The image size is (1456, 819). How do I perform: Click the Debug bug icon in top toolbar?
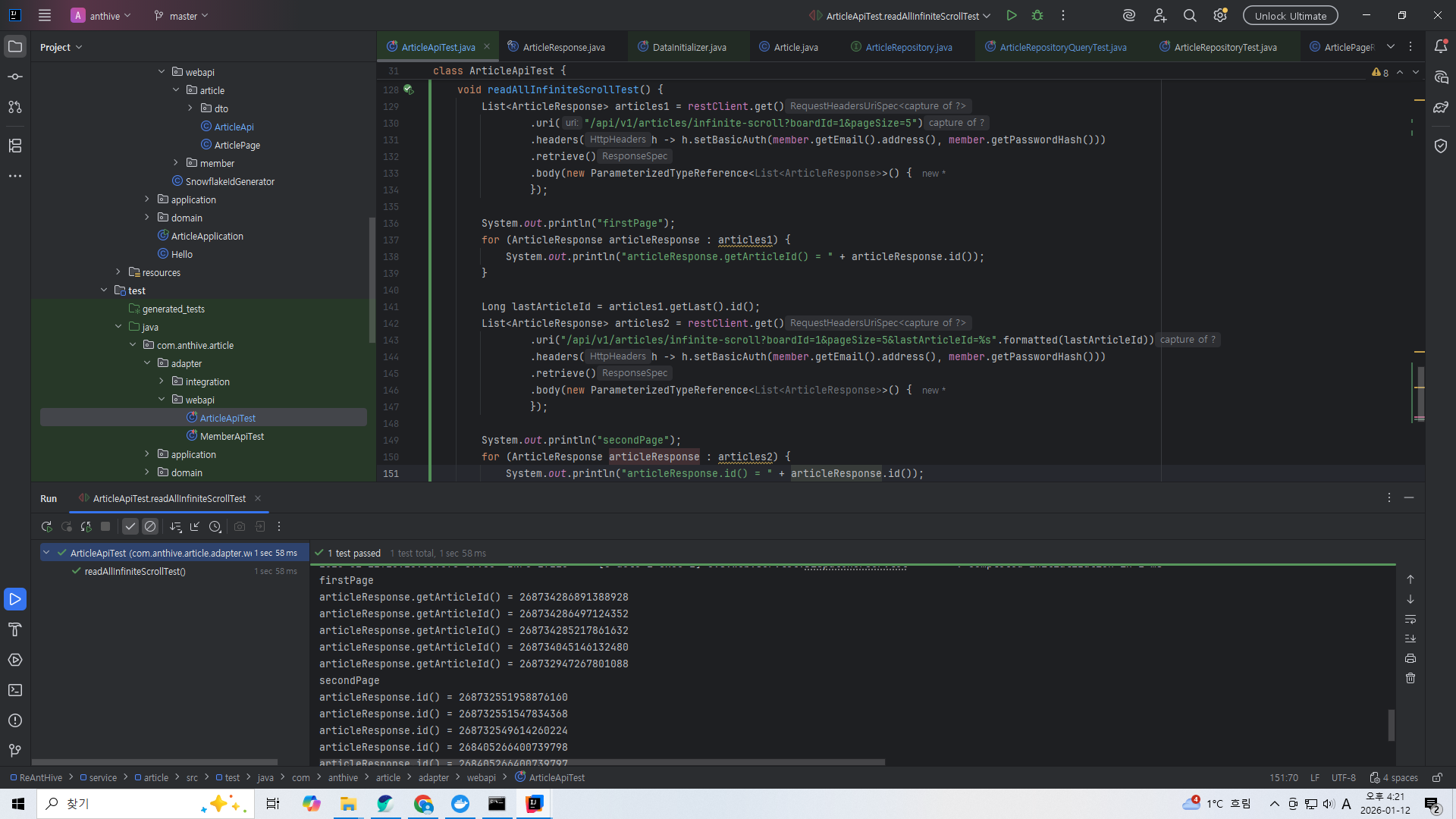click(1037, 15)
